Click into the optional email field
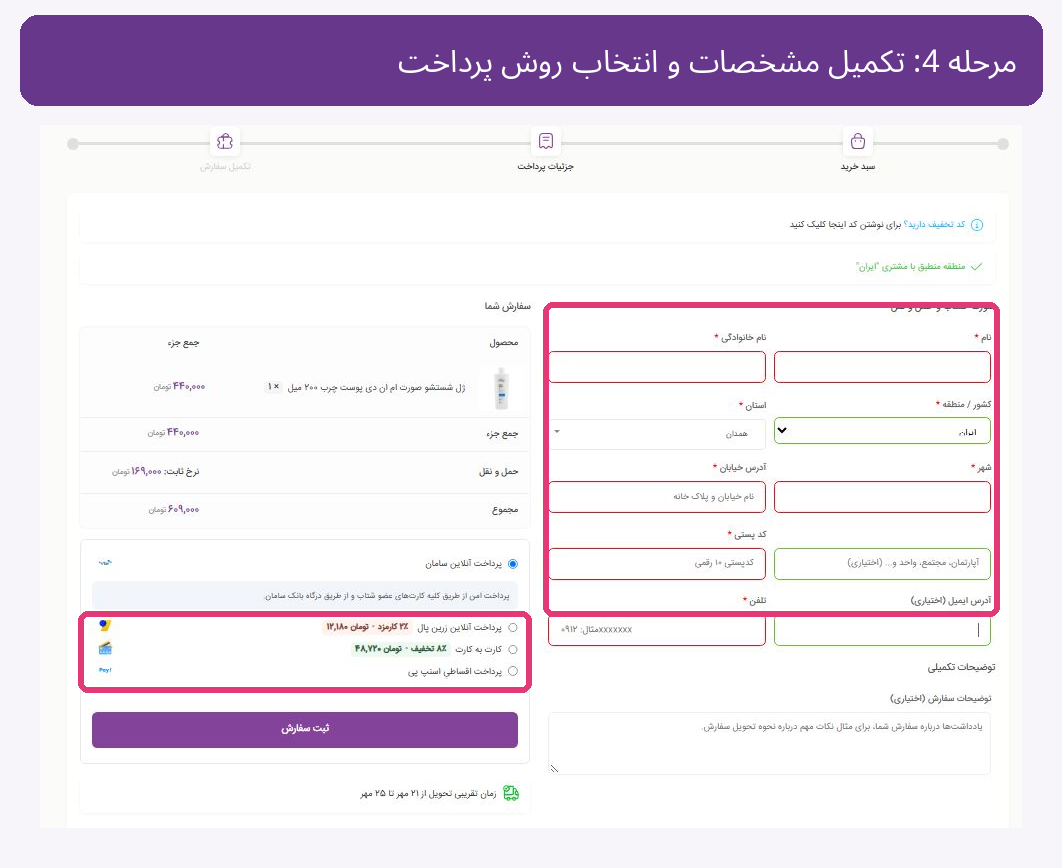This screenshot has width=1062, height=868. [882, 630]
